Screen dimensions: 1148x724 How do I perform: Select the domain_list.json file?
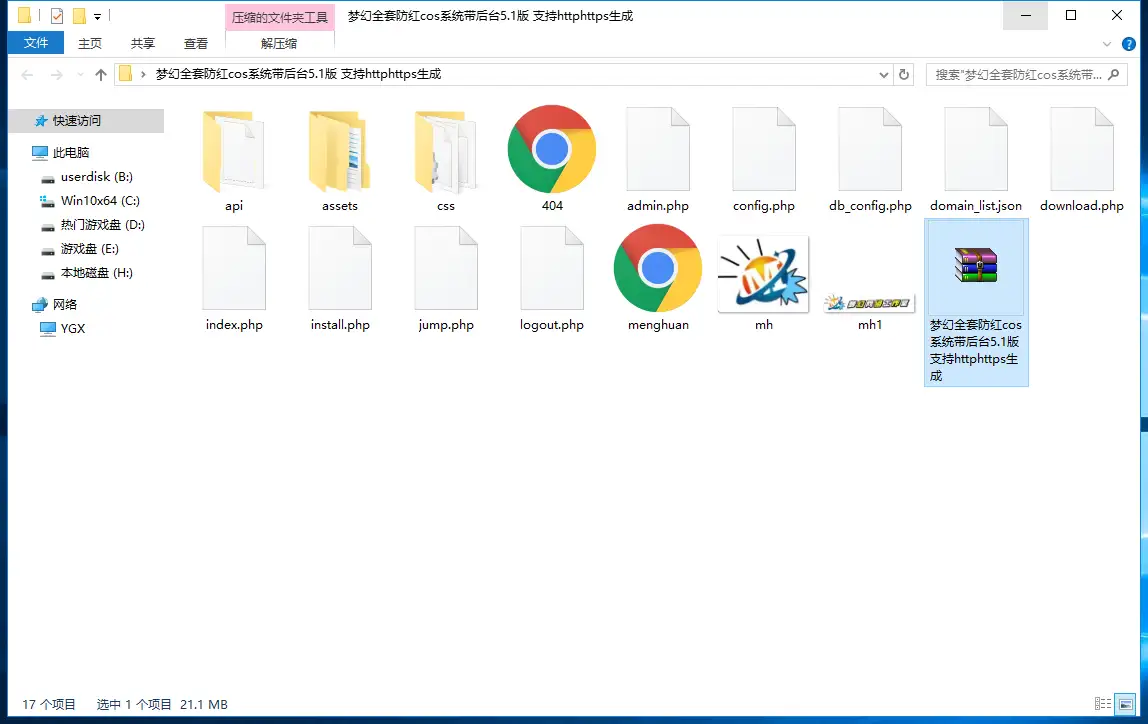point(975,150)
